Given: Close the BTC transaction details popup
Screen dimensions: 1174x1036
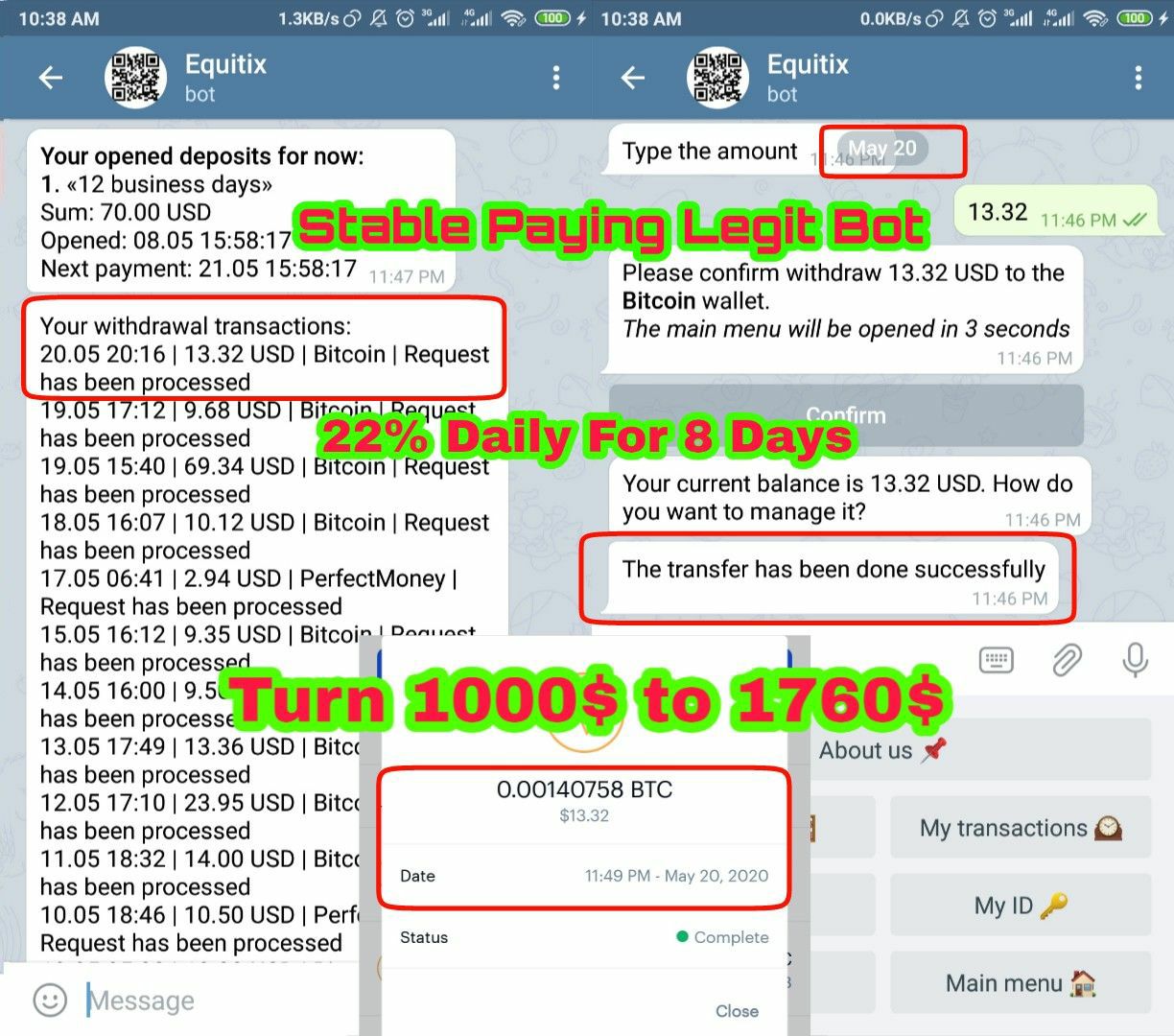Looking at the screenshot, I should pos(737,1011).
